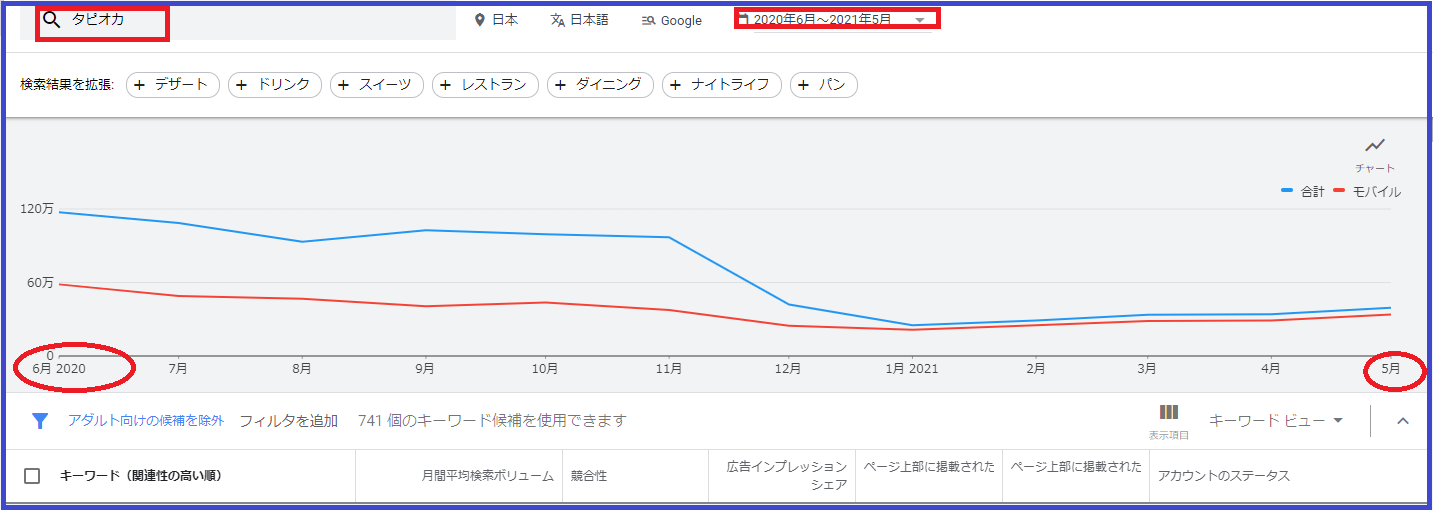Open the 表示項目 columns icon

pos(1169,413)
